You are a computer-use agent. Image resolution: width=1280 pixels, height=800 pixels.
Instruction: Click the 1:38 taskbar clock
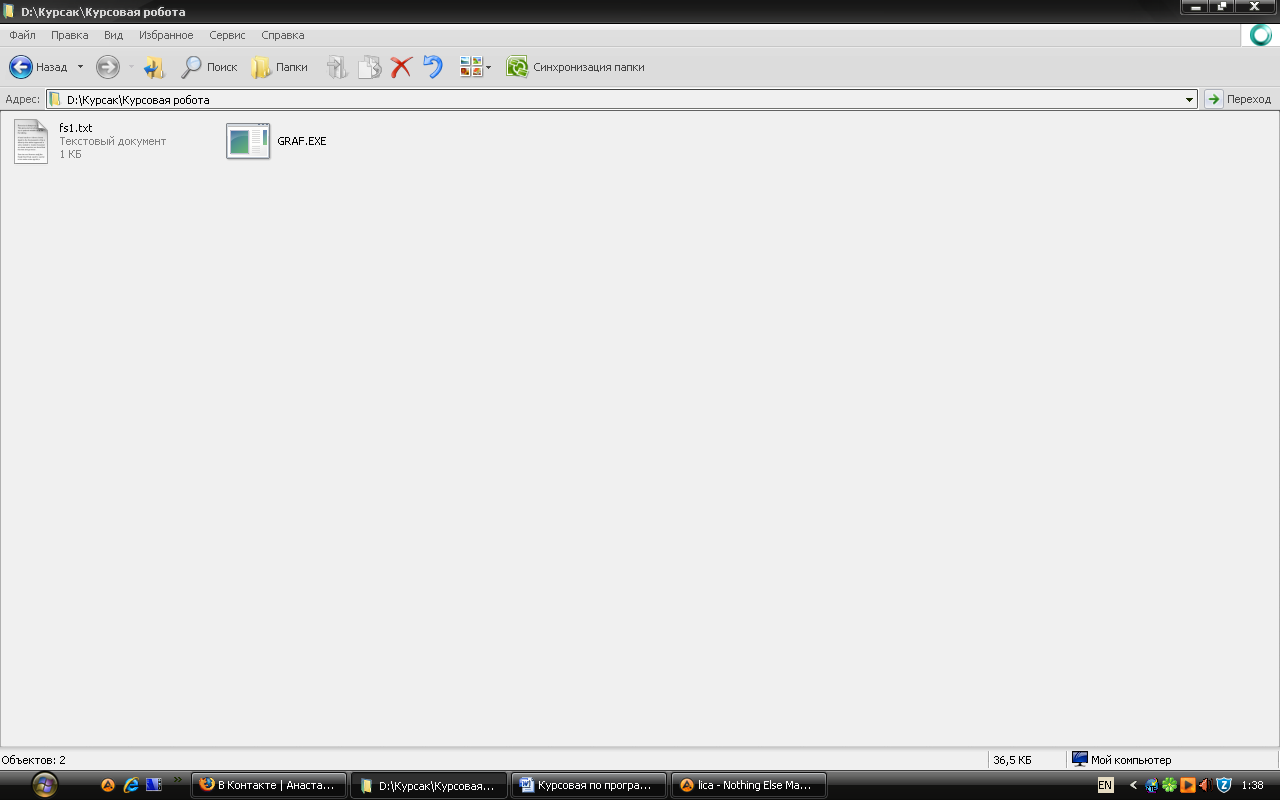coord(1252,785)
